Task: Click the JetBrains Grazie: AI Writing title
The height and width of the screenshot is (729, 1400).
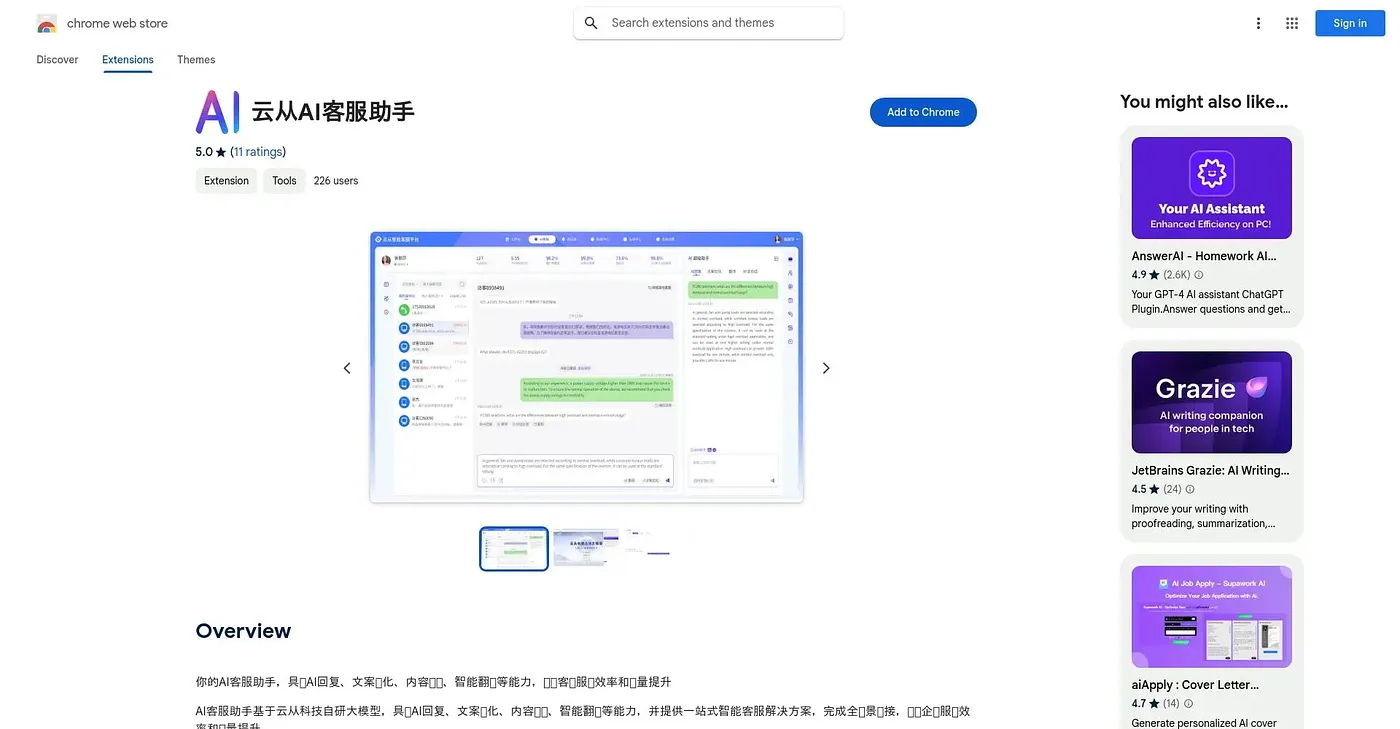Action: [1210, 470]
